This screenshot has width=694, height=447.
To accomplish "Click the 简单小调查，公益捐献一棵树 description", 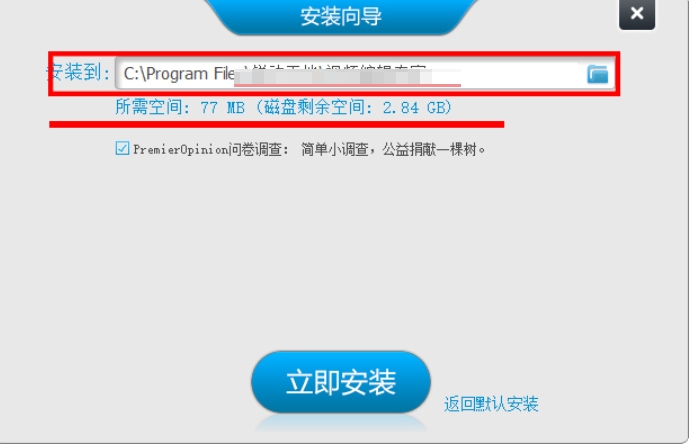I will coord(389,150).
